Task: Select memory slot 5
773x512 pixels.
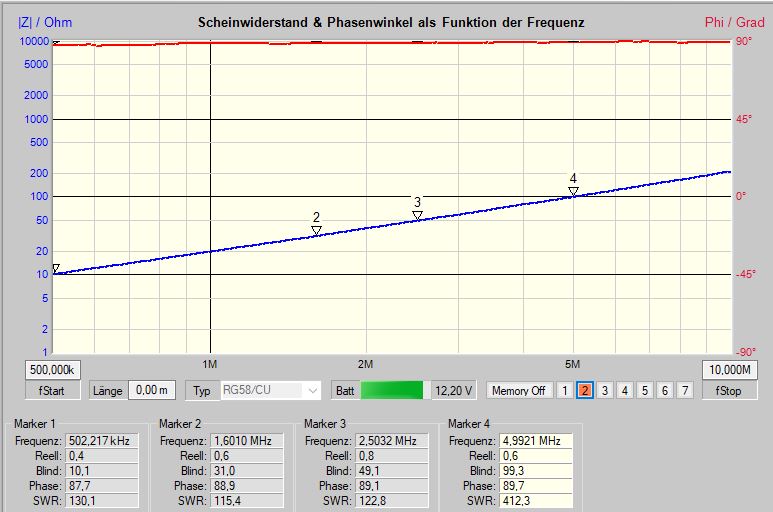Action: coord(645,391)
